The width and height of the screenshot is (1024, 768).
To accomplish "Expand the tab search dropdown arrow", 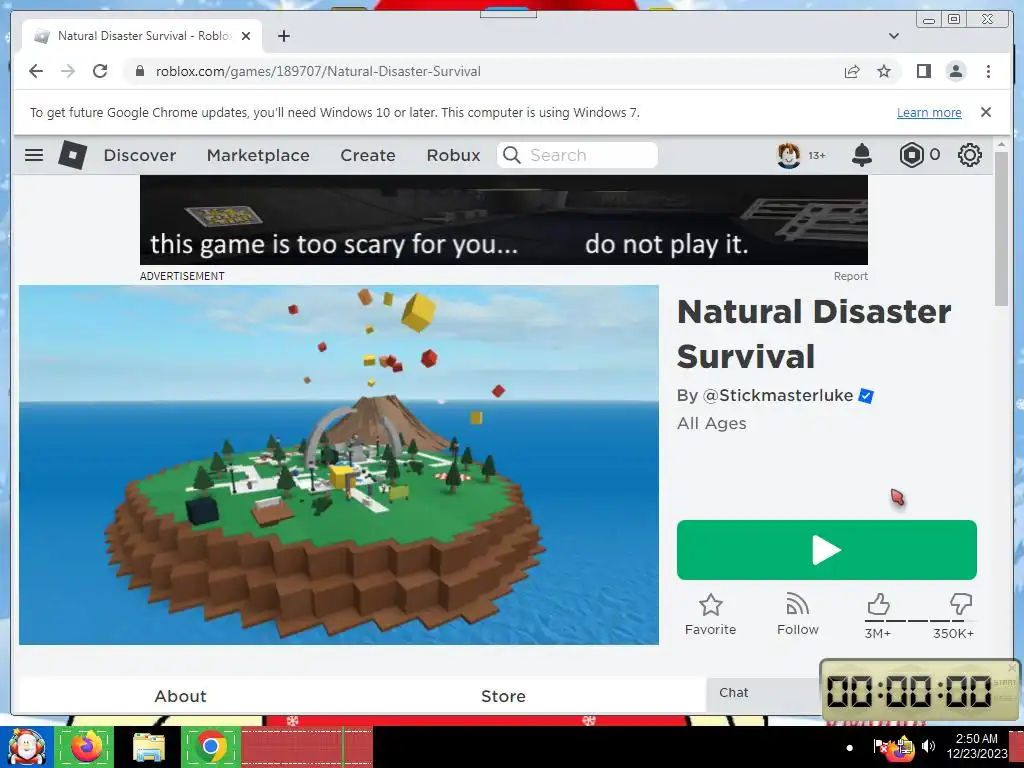I will 893,36.
